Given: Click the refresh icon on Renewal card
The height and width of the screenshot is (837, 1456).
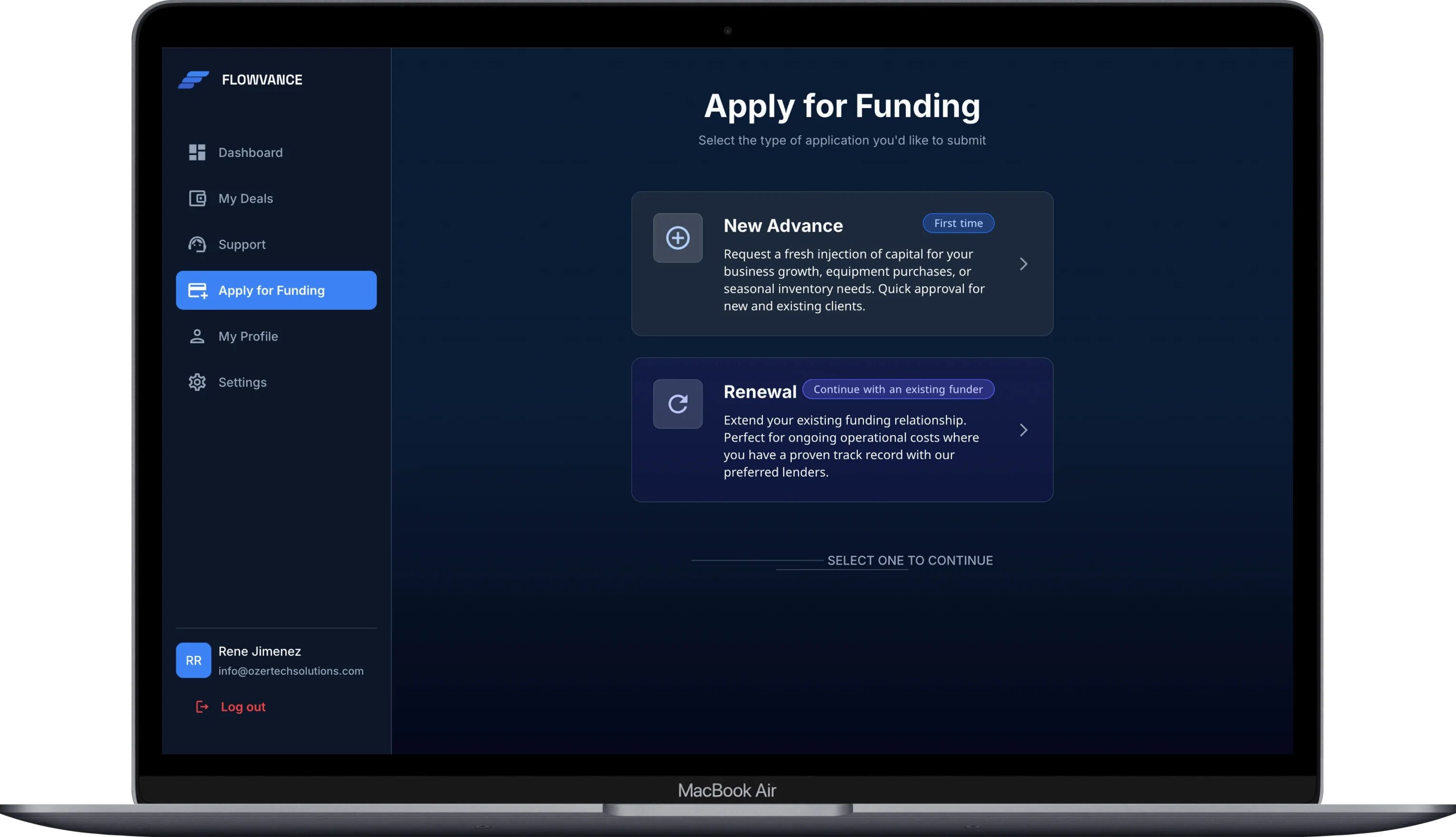Looking at the screenshot, I should coord(678,404).
